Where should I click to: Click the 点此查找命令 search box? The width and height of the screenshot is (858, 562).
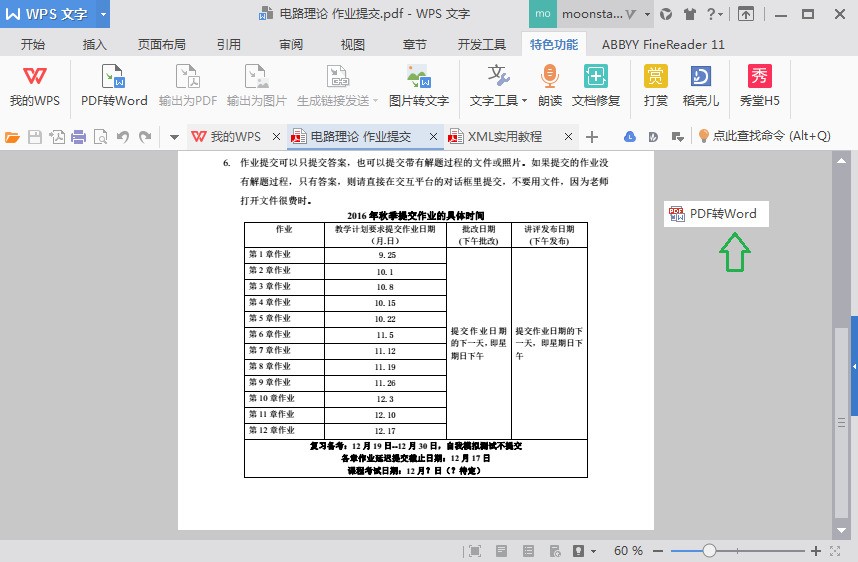765,136
